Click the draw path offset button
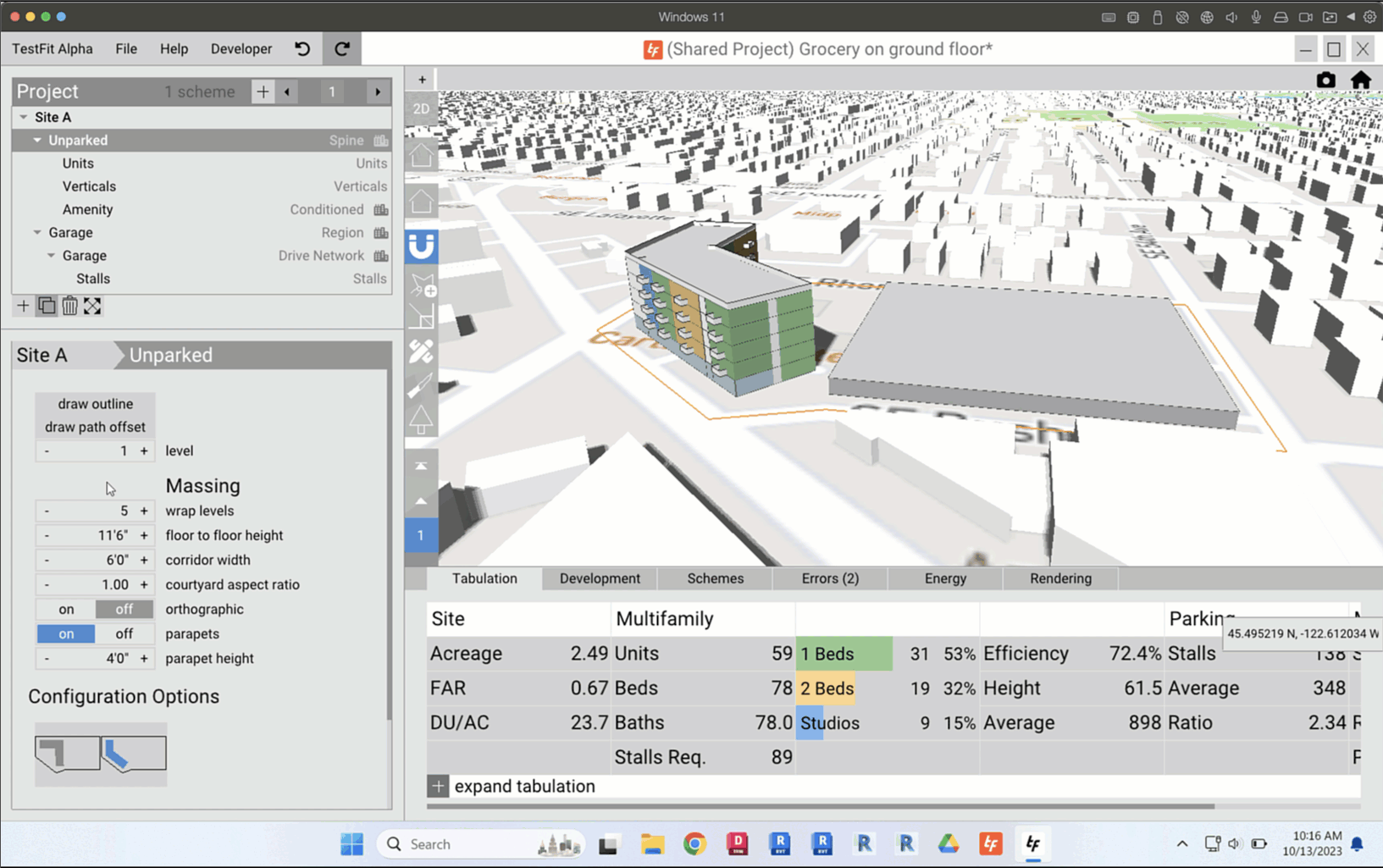1383x868 pixels. click(x=95, y=428)
